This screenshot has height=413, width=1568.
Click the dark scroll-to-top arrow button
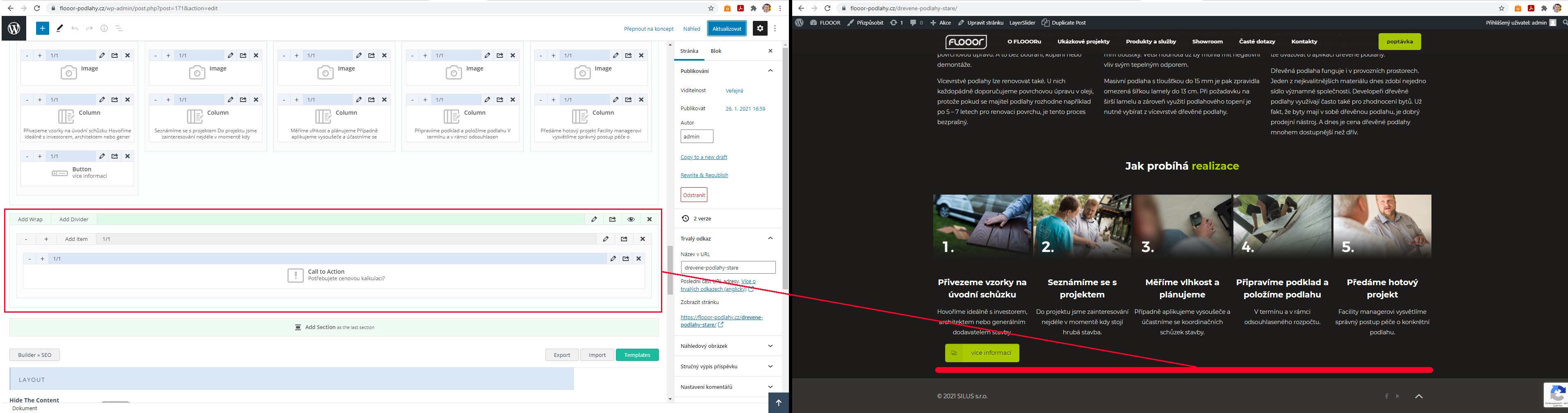click(779, 403)
